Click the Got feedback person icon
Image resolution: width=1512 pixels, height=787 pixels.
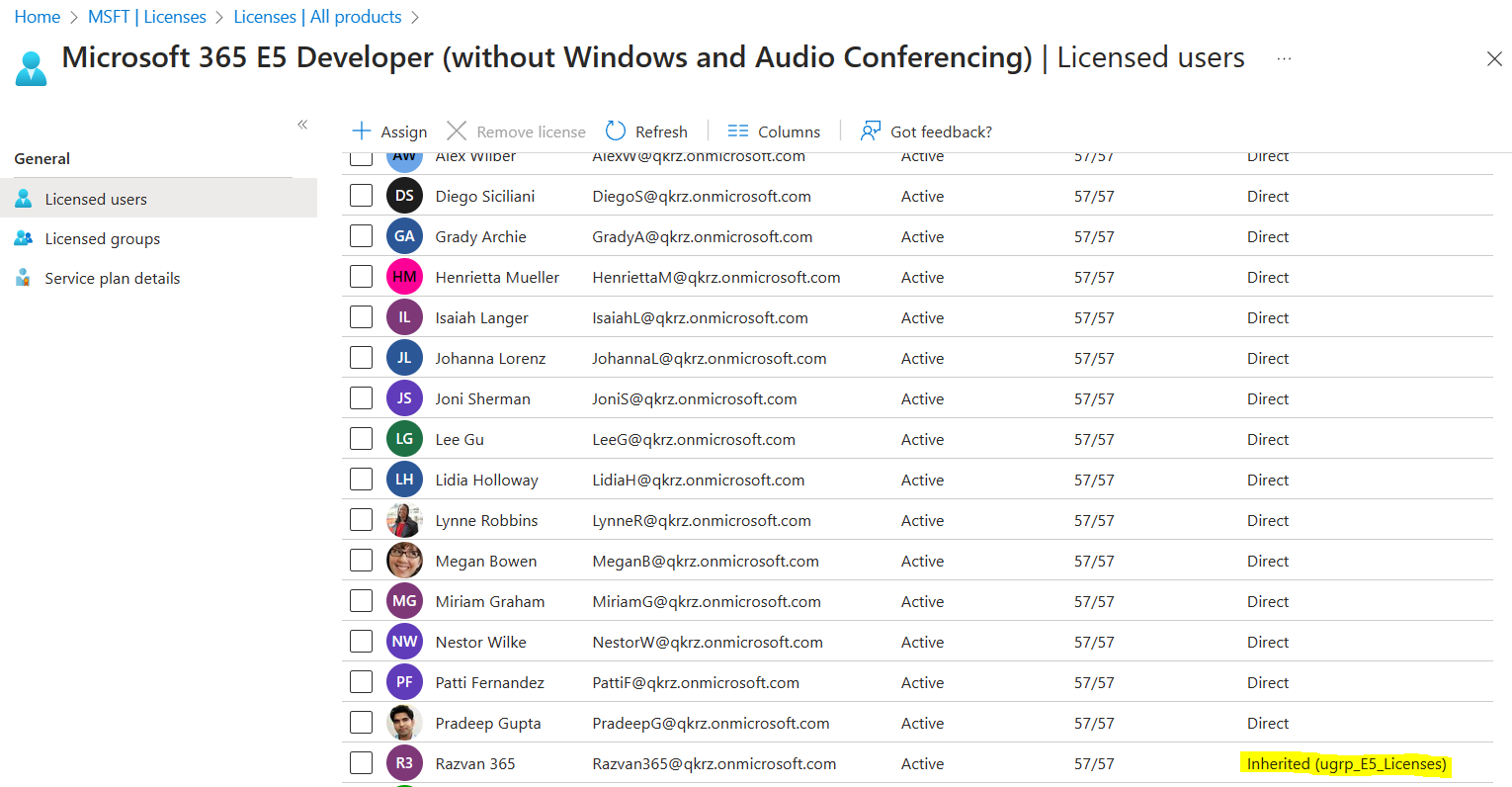[871, 131]
